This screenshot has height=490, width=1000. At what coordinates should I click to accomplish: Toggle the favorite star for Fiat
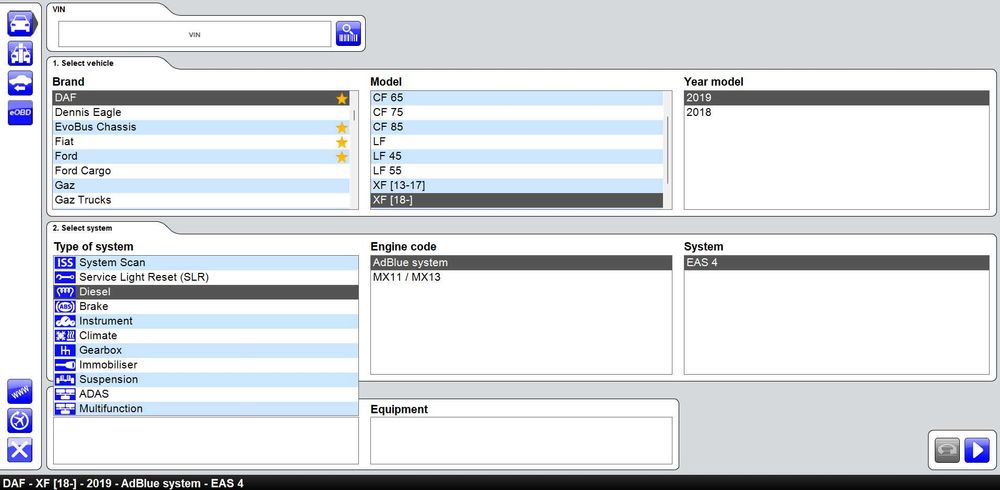342,142
